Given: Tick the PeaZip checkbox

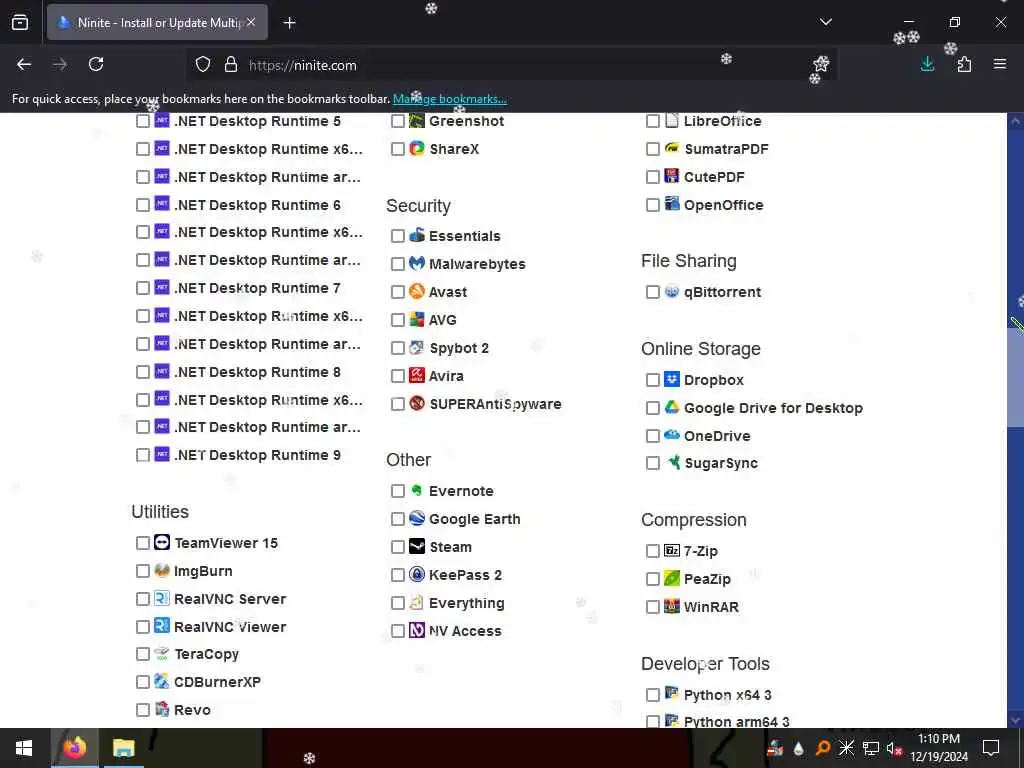Looking at the screenshot, I should pos(652,579).
